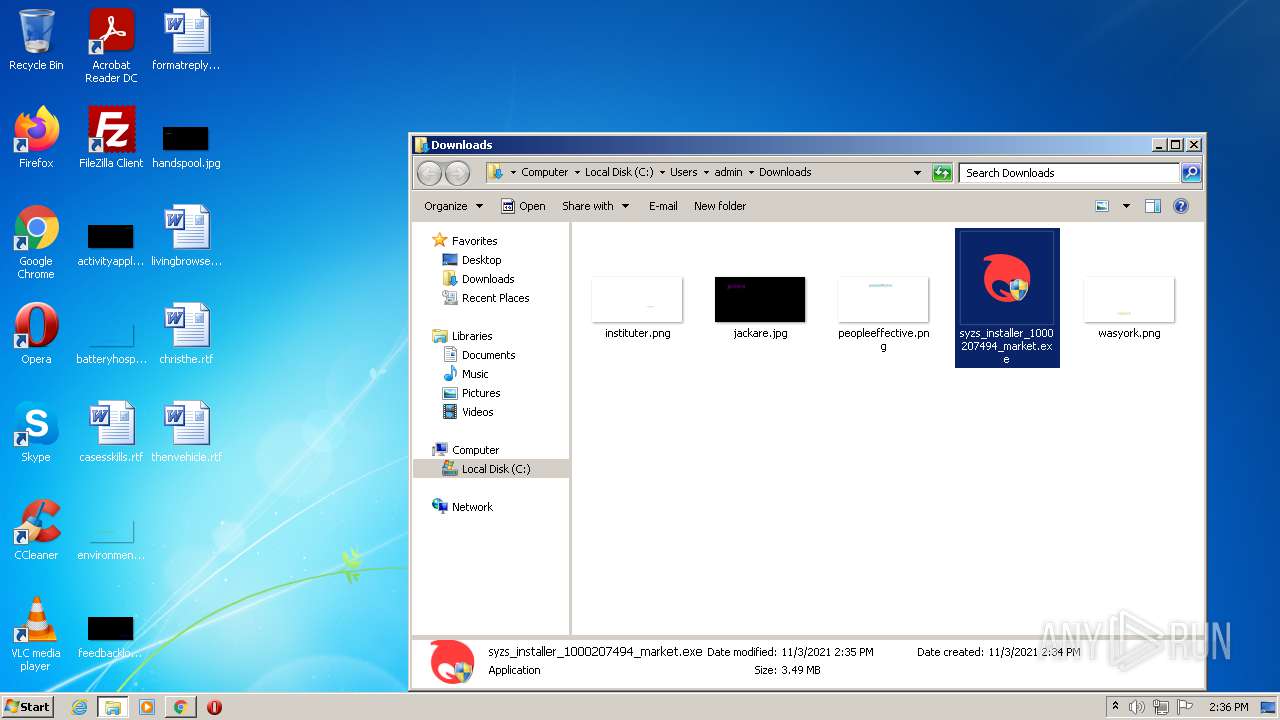Launch Firefox from desktop
1280x720 pixels.
click(x=36, y=138)
